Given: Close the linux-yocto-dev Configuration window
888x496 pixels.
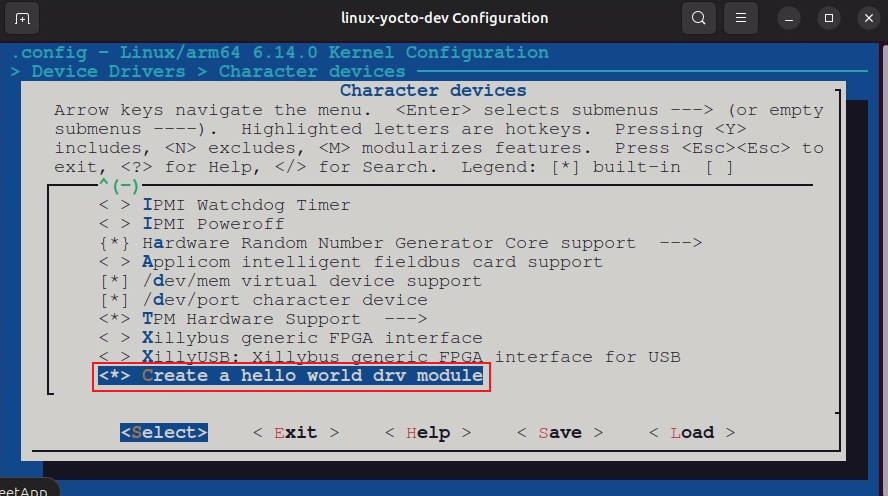Looking at the screenshot, I should click(869, 19).
